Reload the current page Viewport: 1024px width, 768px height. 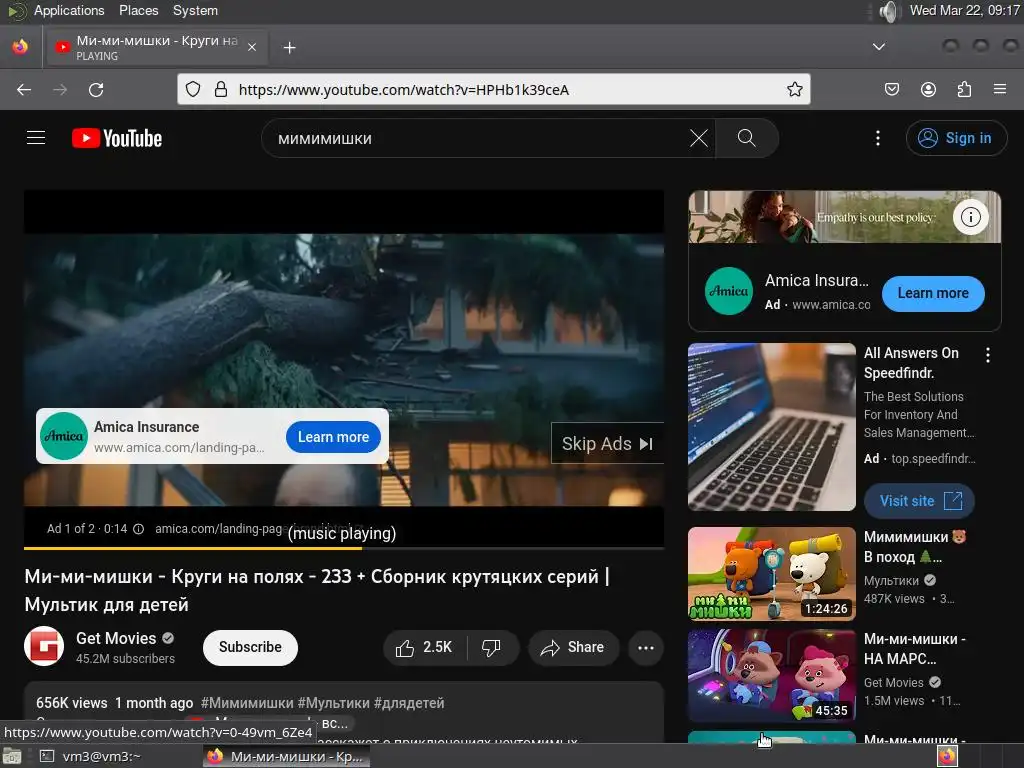pyautogui.click(x=96, y=89)
